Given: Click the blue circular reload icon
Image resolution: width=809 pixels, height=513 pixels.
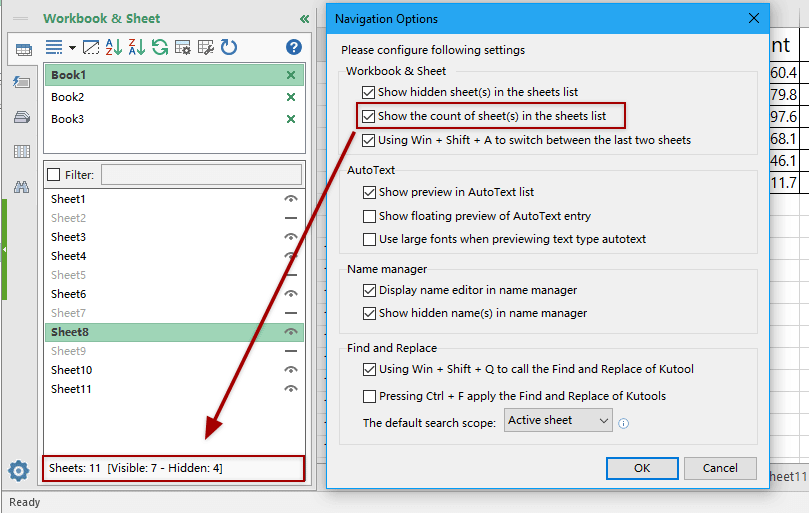Looking at the screenshot, I should pyautogui.click(x=229, y=47).
